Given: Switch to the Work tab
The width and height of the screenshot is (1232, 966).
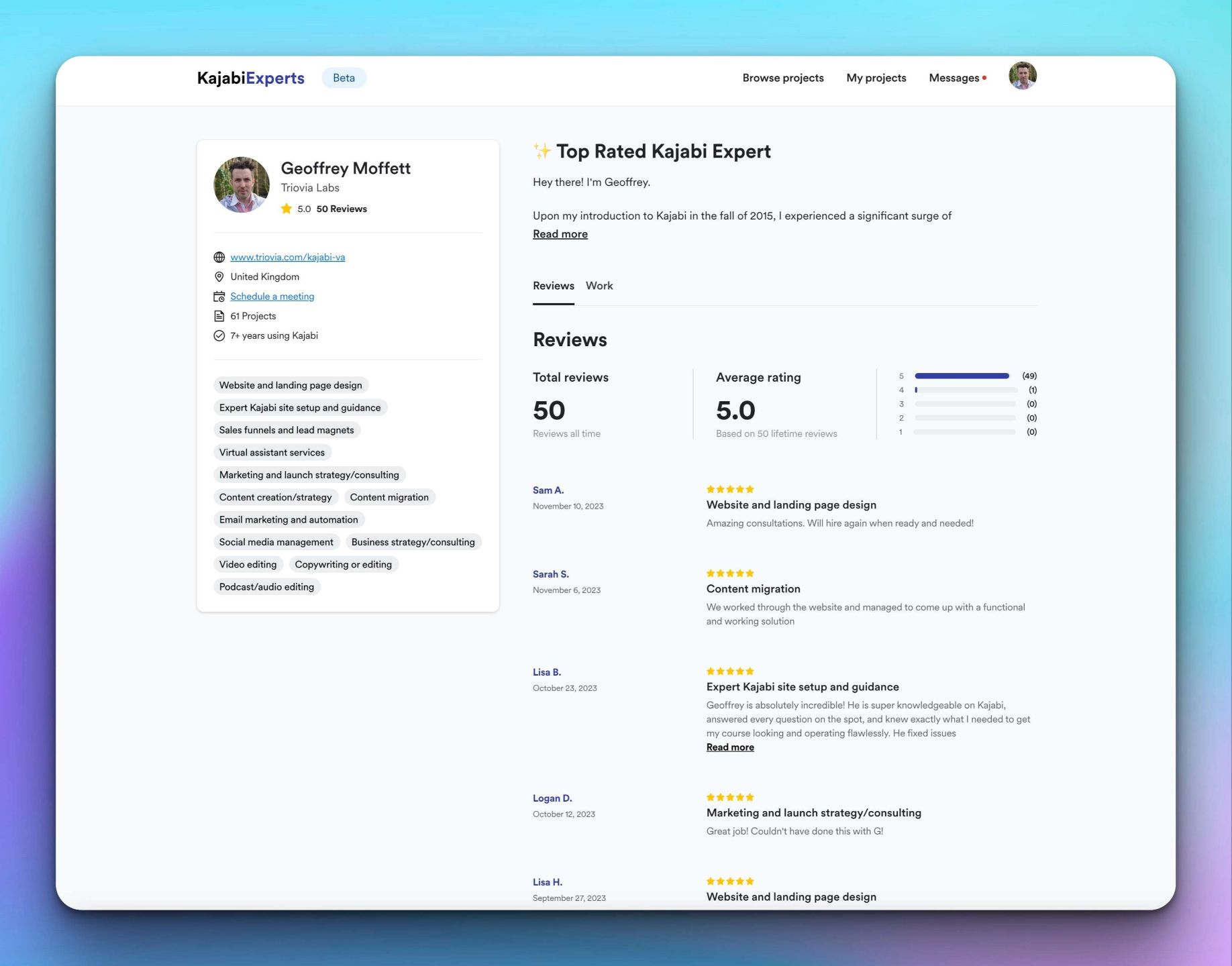Looking at the screenshot, I should (599, 286).
